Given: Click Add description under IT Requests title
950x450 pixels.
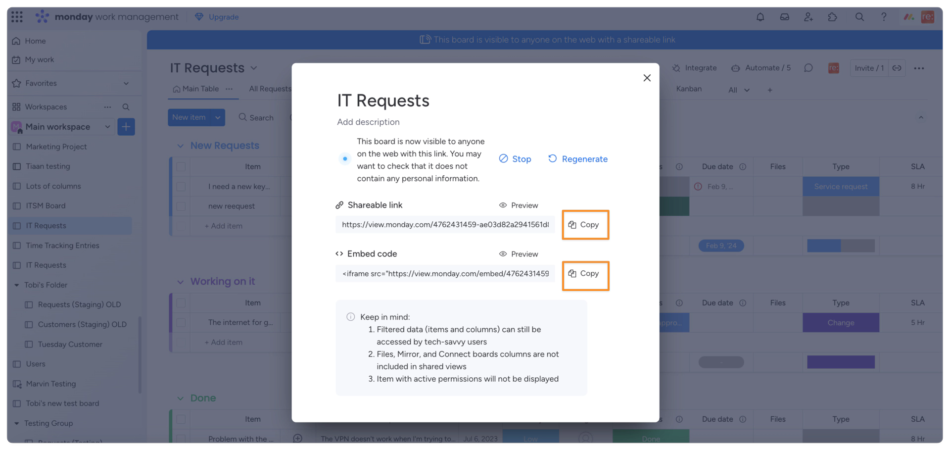Looking at the screenshot, I should pyautogui.click(x=368, y=122).
